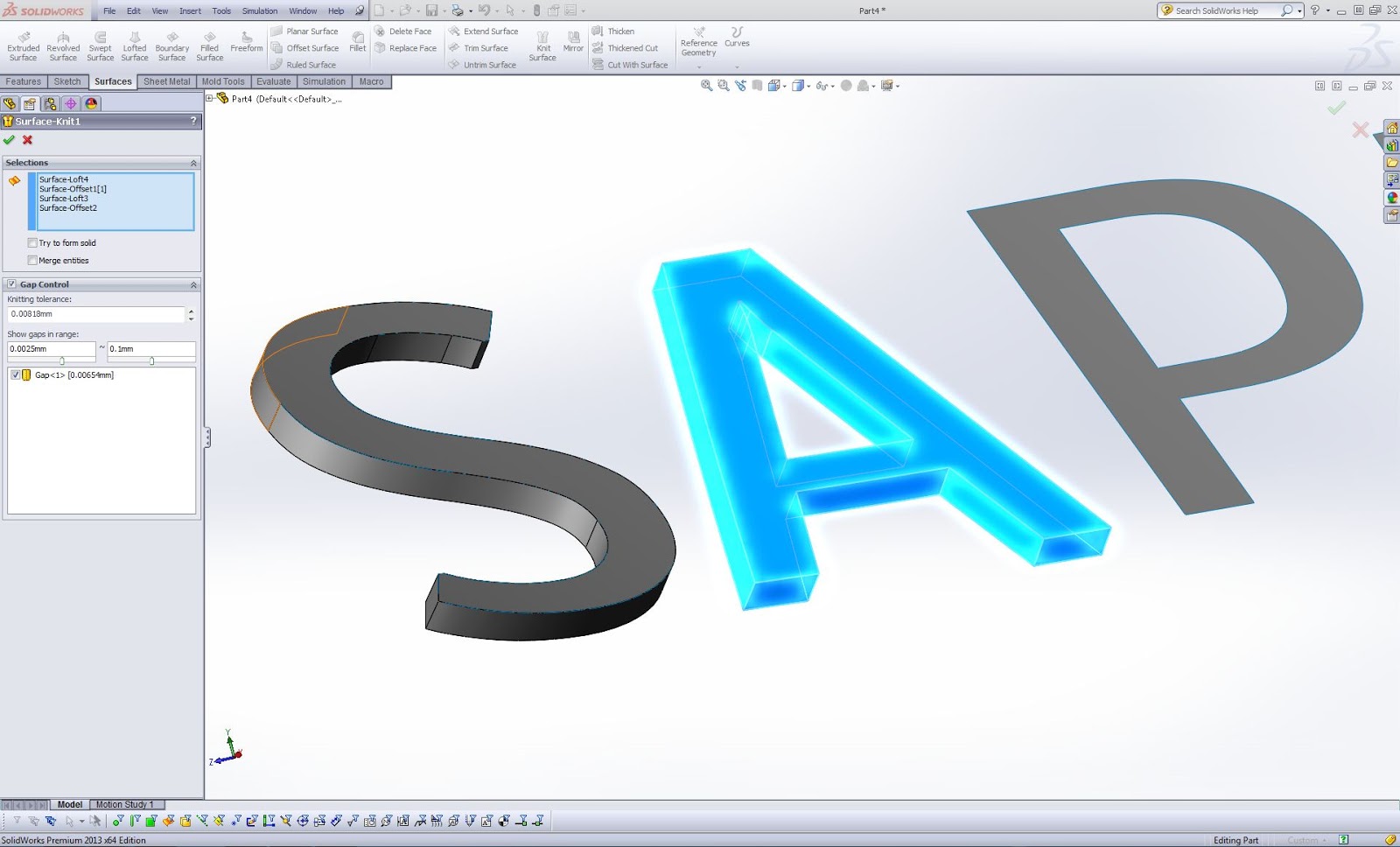Image resolution: width=1400 pixels, height=847 pixels.
Task: Click the Mirror tool
Action: click(573, 42)
